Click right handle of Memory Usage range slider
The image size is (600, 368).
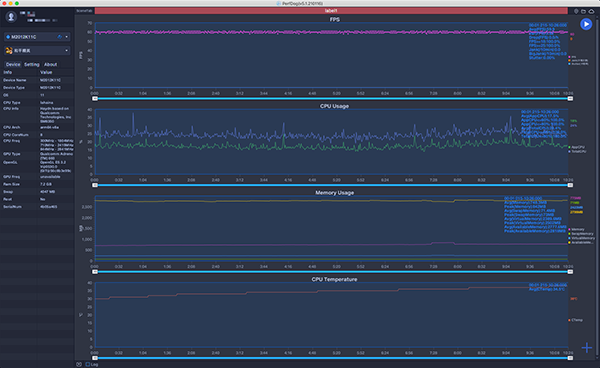(570, 272)
